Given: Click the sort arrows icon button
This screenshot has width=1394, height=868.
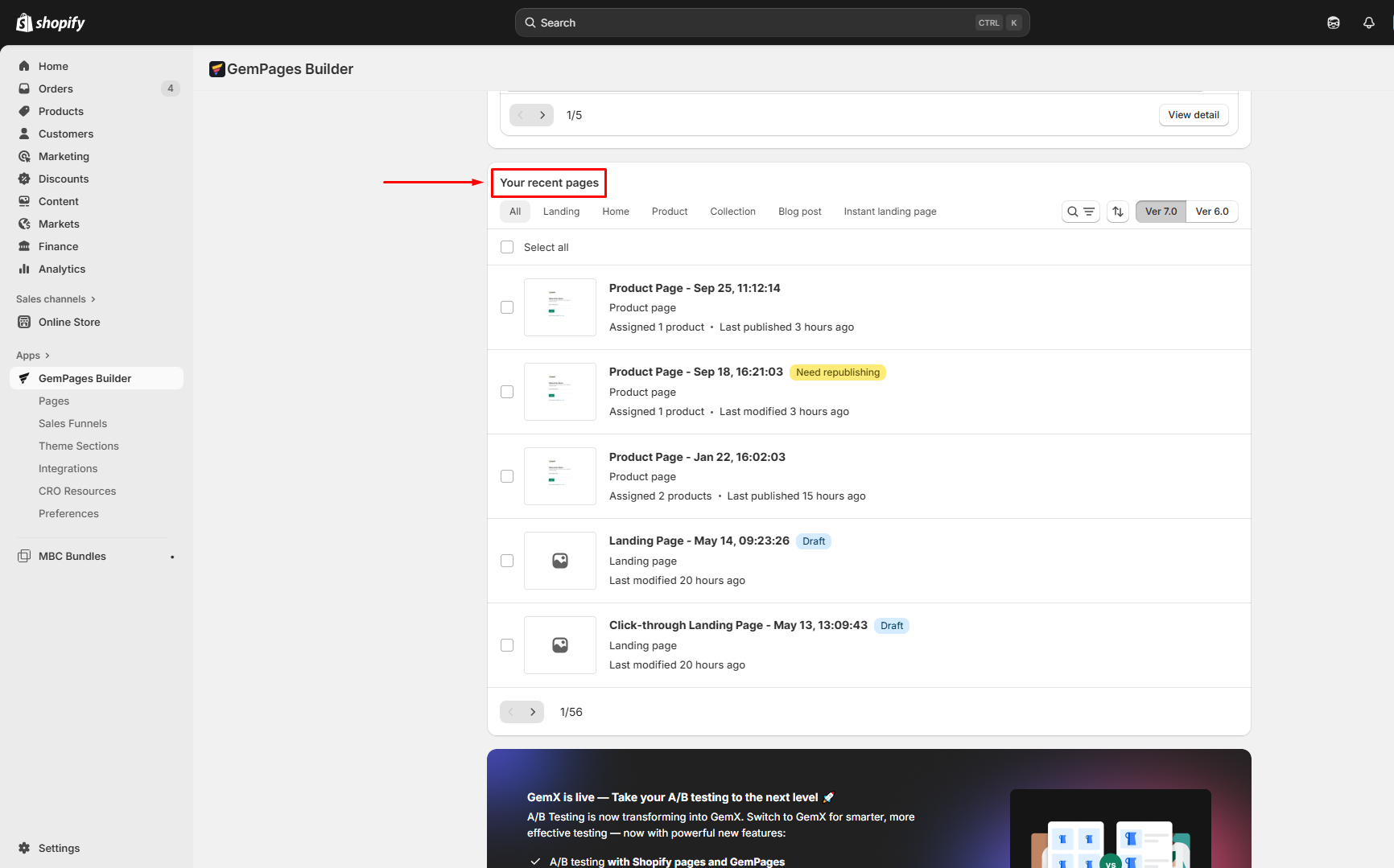Looking at the screenshot, I should coord(1118,212).
